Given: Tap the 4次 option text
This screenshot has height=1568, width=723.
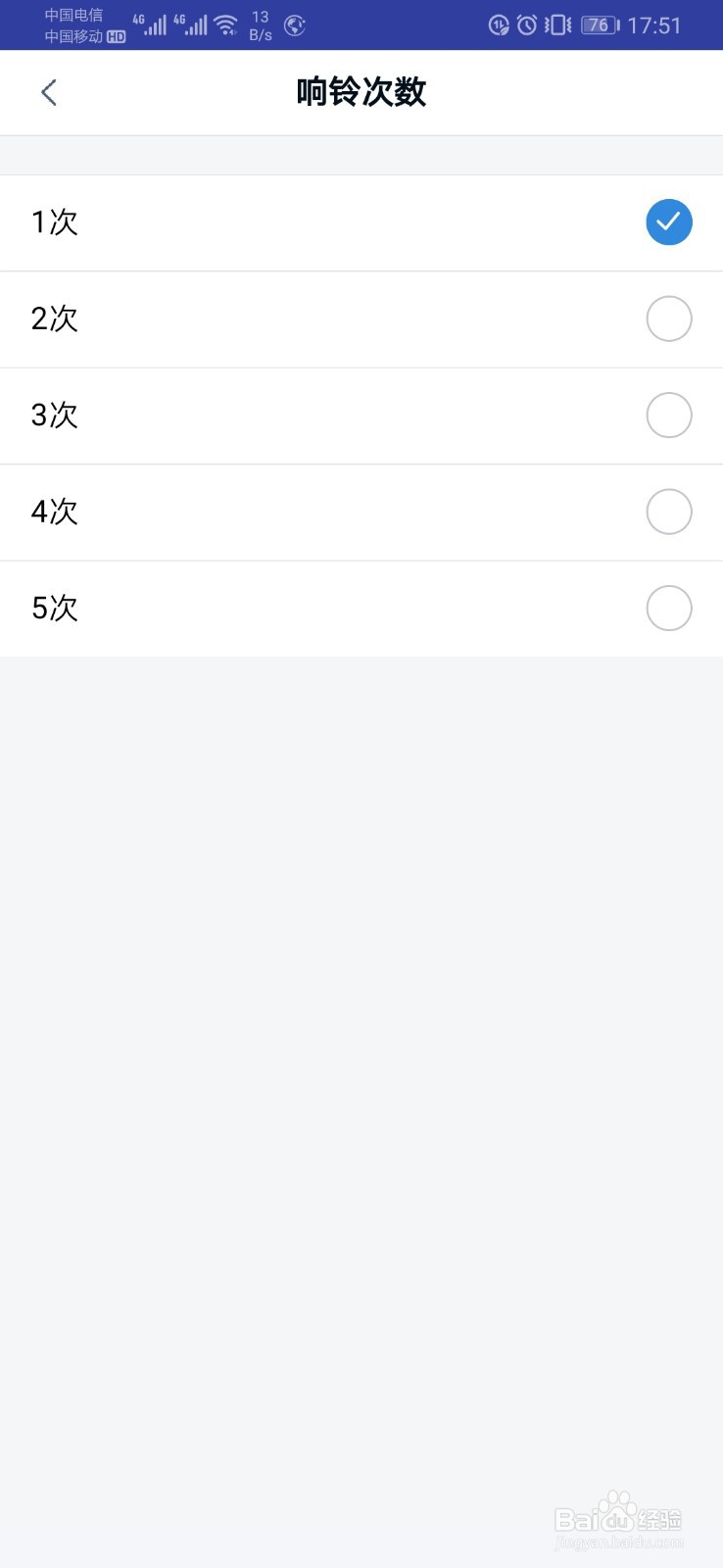Looking at the screenshot, I should (x=55, y=512).
